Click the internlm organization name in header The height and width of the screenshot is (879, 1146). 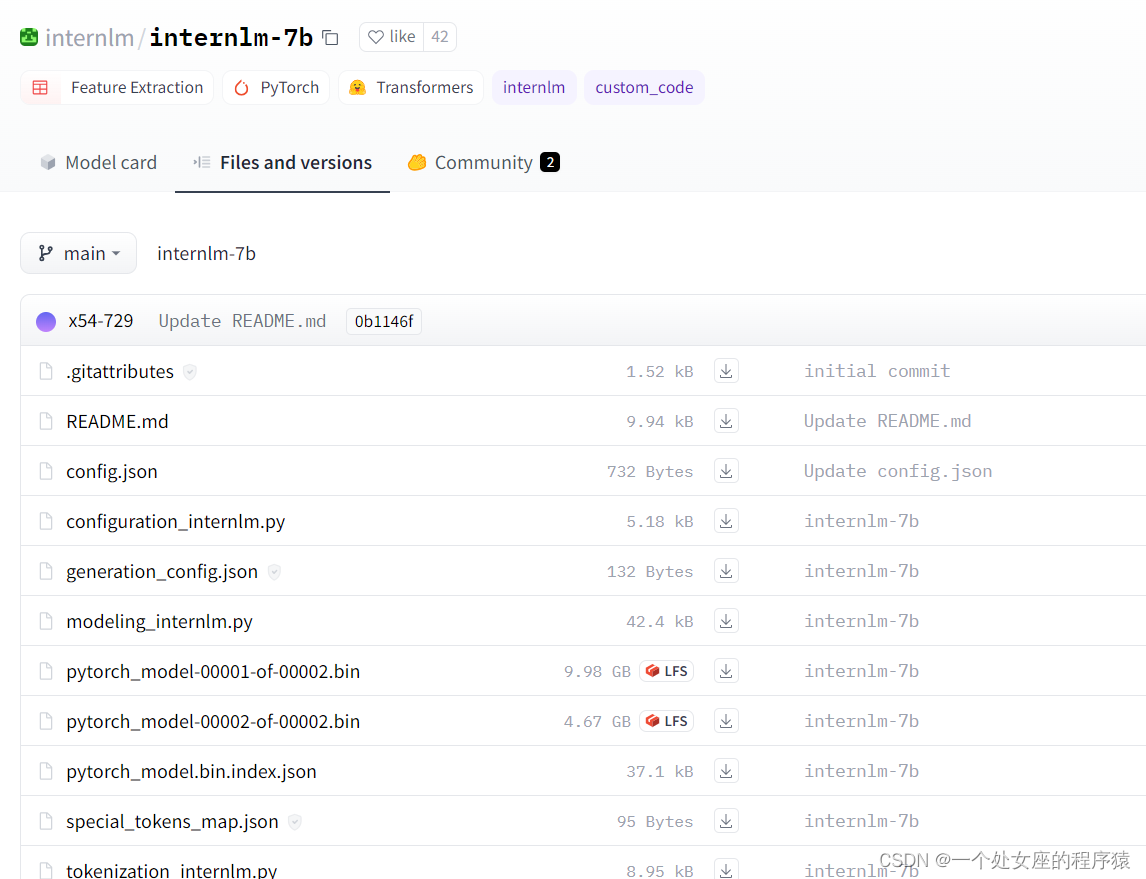89,37
